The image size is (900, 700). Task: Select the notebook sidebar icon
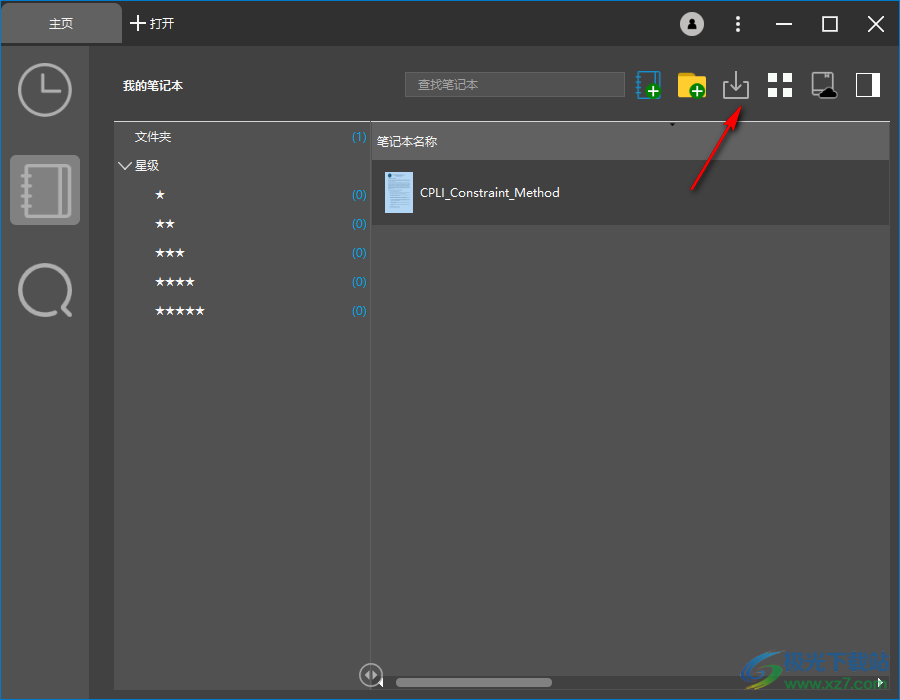[x=45, y=190]
